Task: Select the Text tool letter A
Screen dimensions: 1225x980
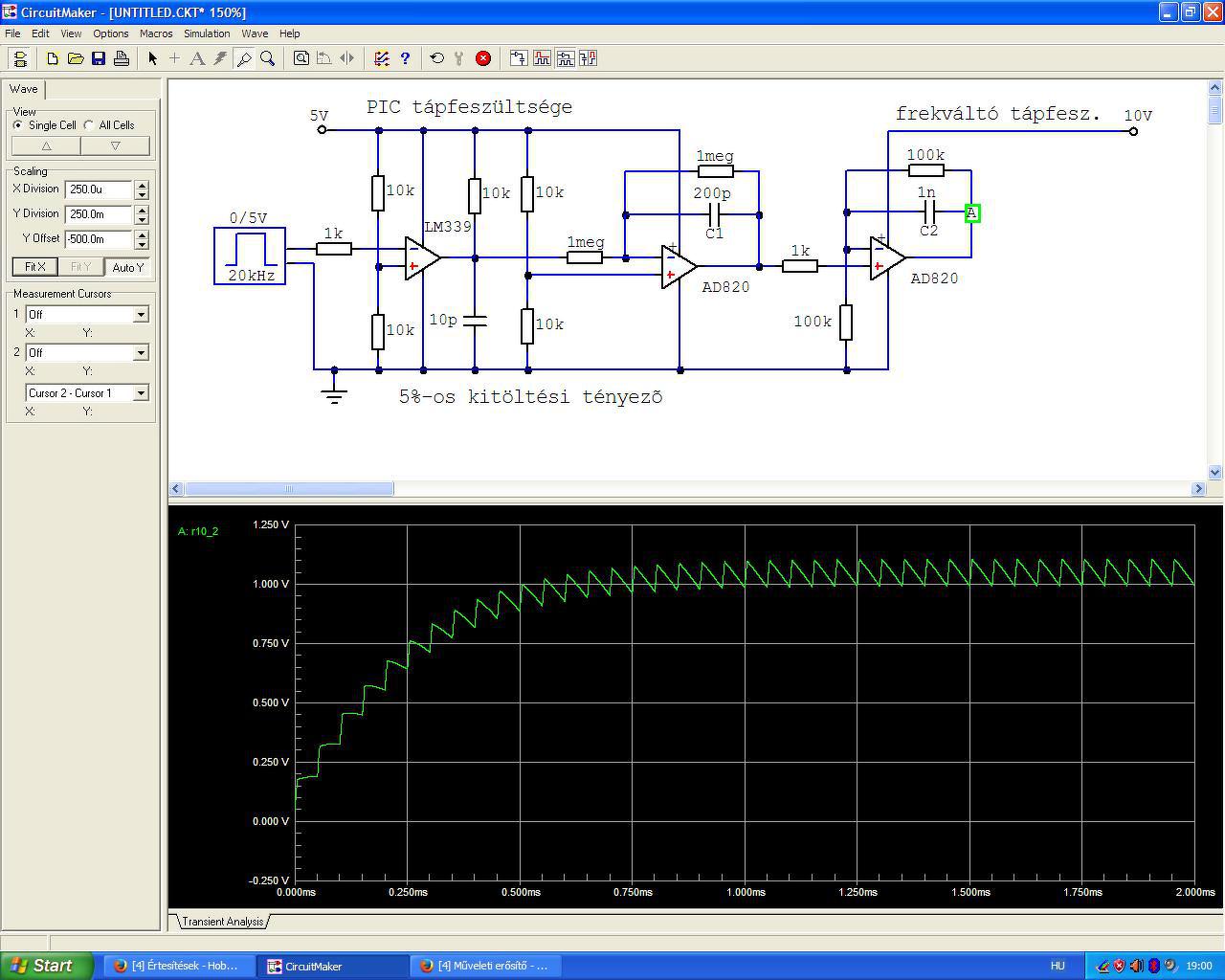Action: coord(197,58)
